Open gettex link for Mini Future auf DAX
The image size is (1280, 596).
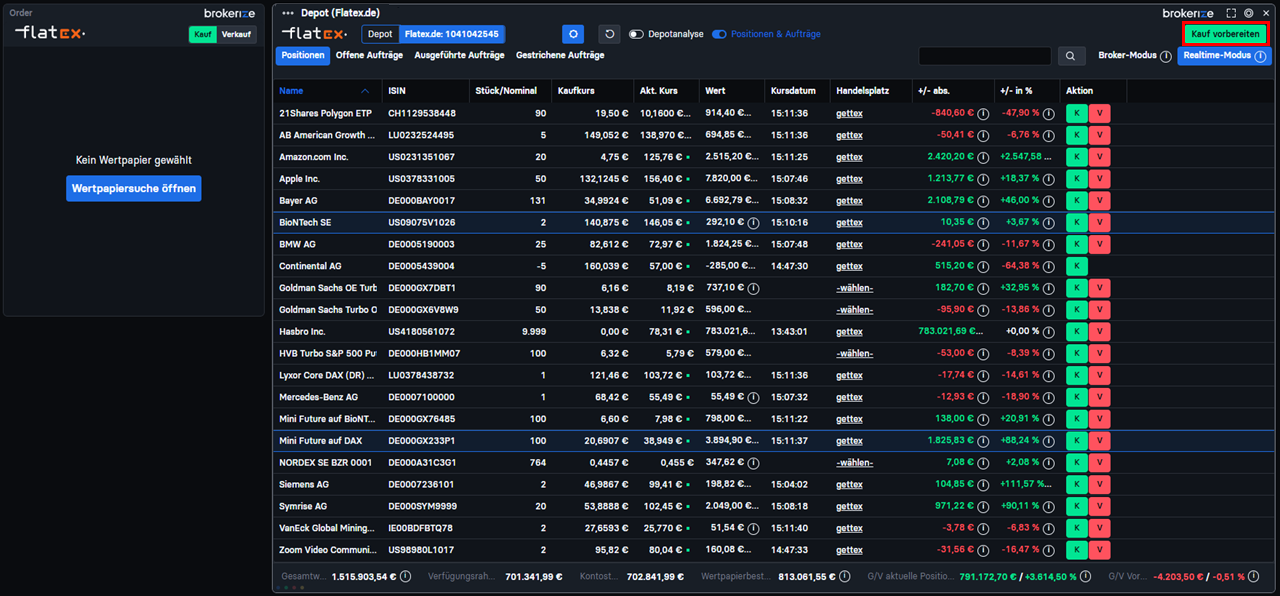[849, 441]
